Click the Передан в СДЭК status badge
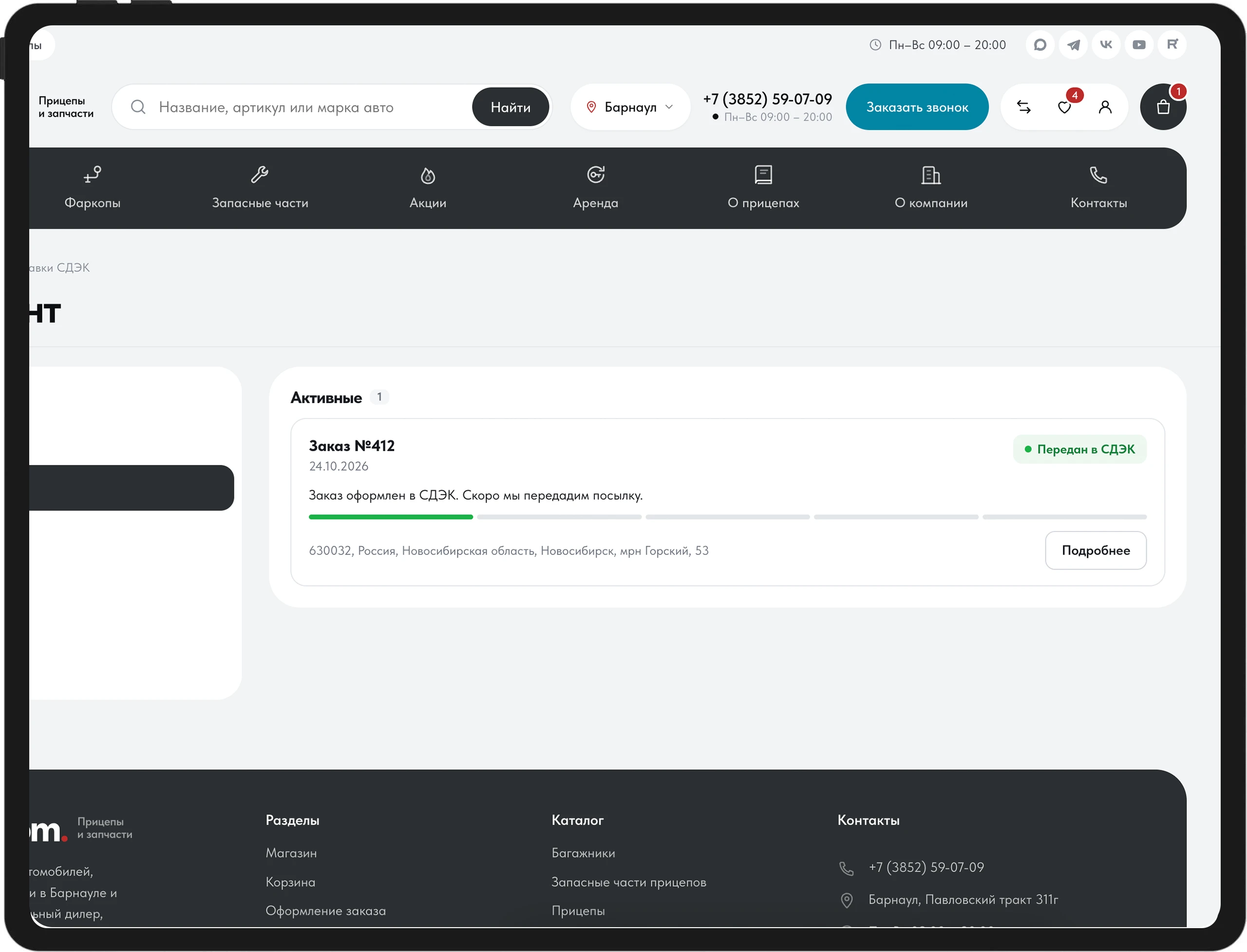Screen dimensions: 1247x952 1080,449
